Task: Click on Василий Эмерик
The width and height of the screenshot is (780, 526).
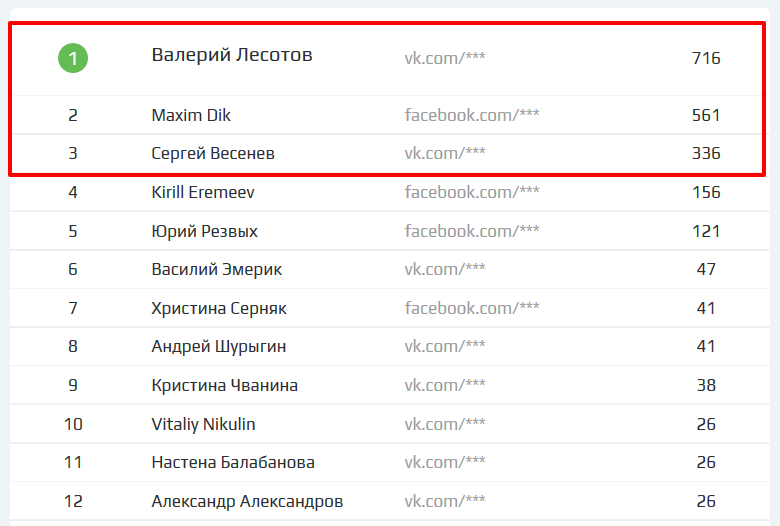Action: point(216,270)
